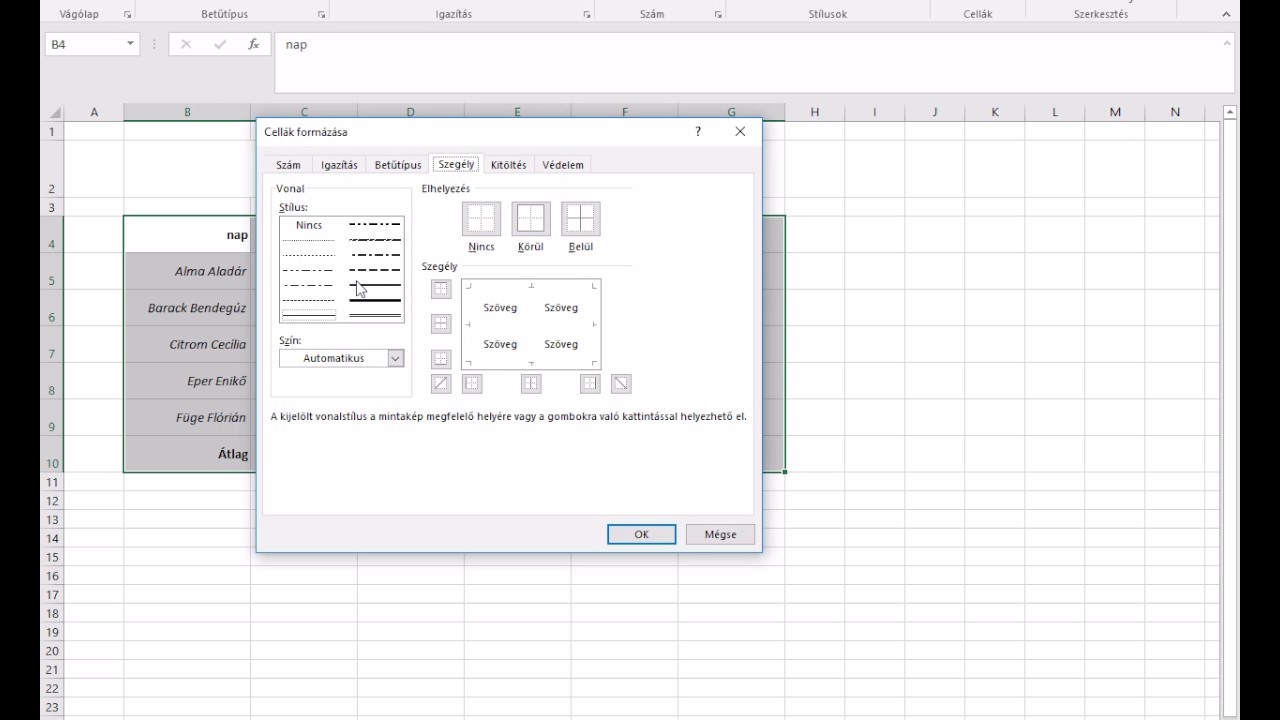Apply the Belül inside border preset
The image size is (1280, 720).
pyautogui.click(x=580, y=218)
